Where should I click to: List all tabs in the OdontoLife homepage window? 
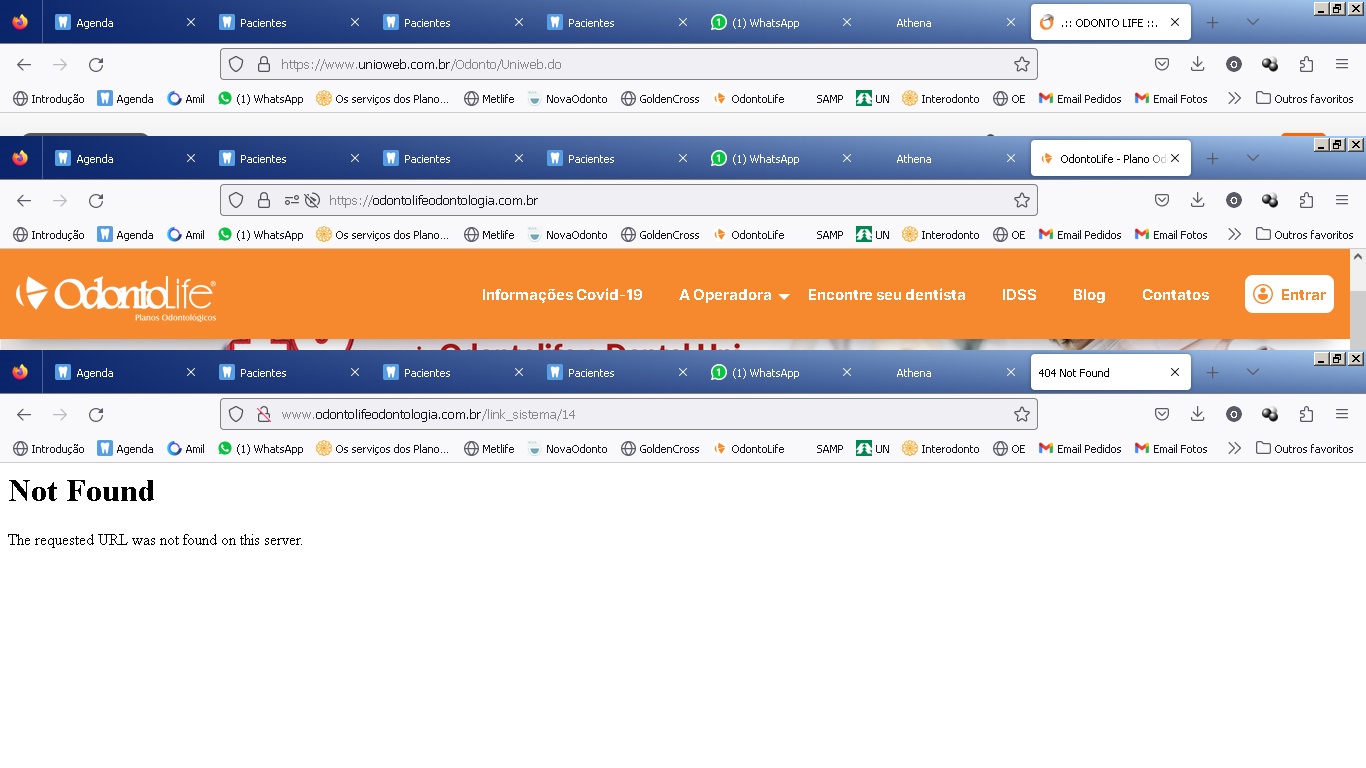1253,159
